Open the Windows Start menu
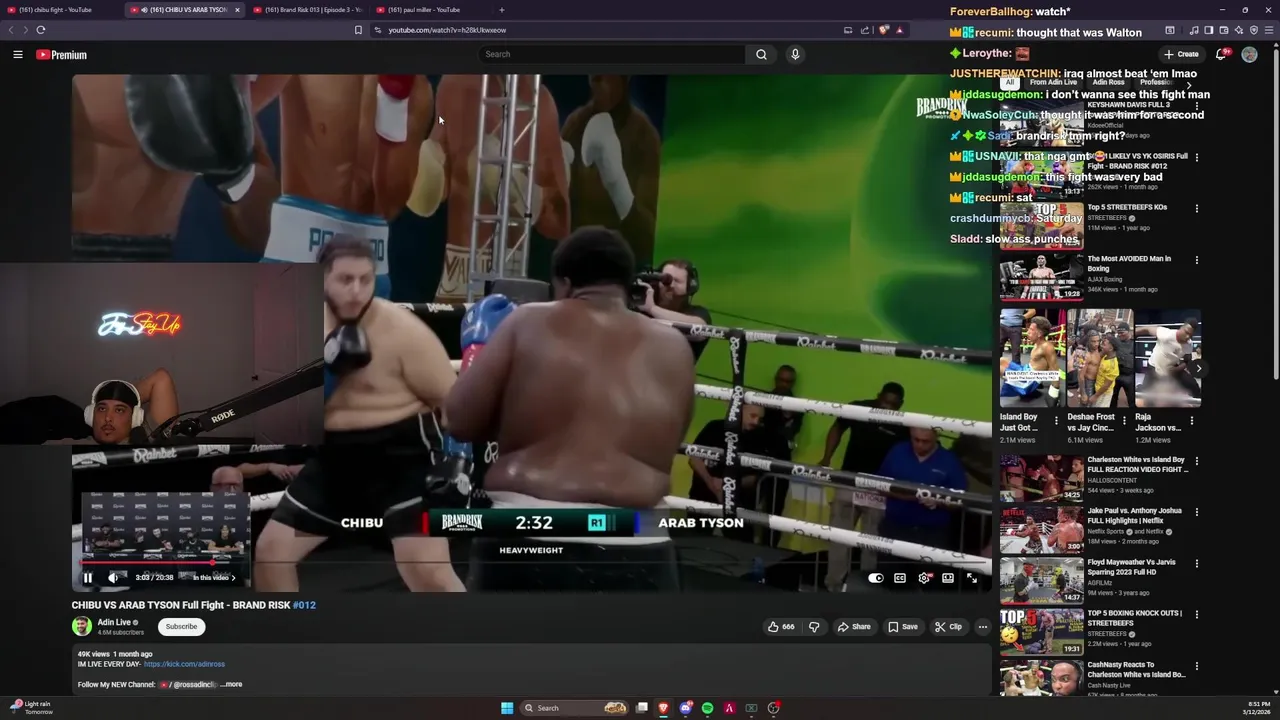Image resolution: width=1280 pixels, height=720 pixels. tap(507, 708)
